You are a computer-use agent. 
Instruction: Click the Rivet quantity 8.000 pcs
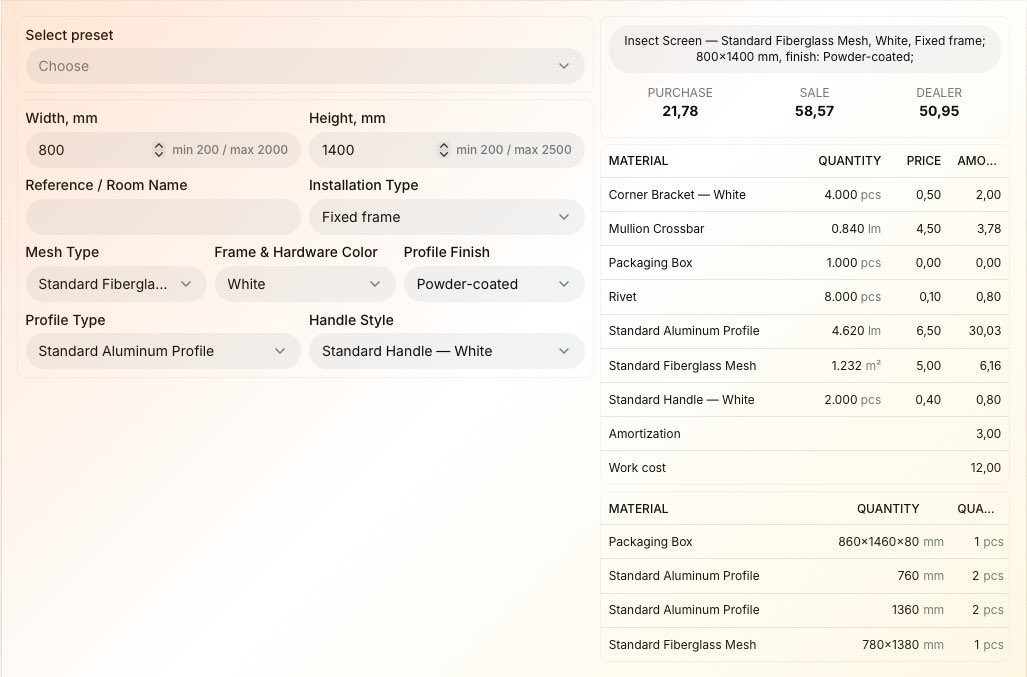(852, 297)
